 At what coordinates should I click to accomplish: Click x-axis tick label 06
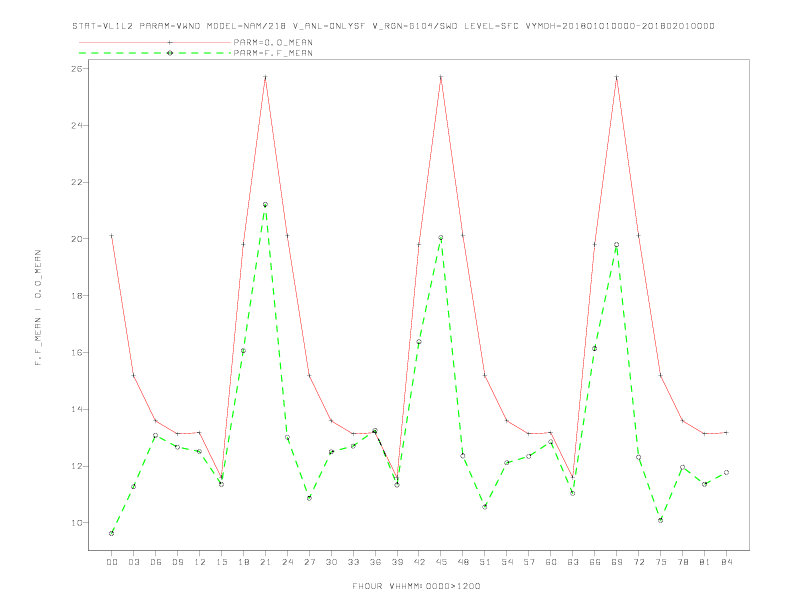point(156,562)
